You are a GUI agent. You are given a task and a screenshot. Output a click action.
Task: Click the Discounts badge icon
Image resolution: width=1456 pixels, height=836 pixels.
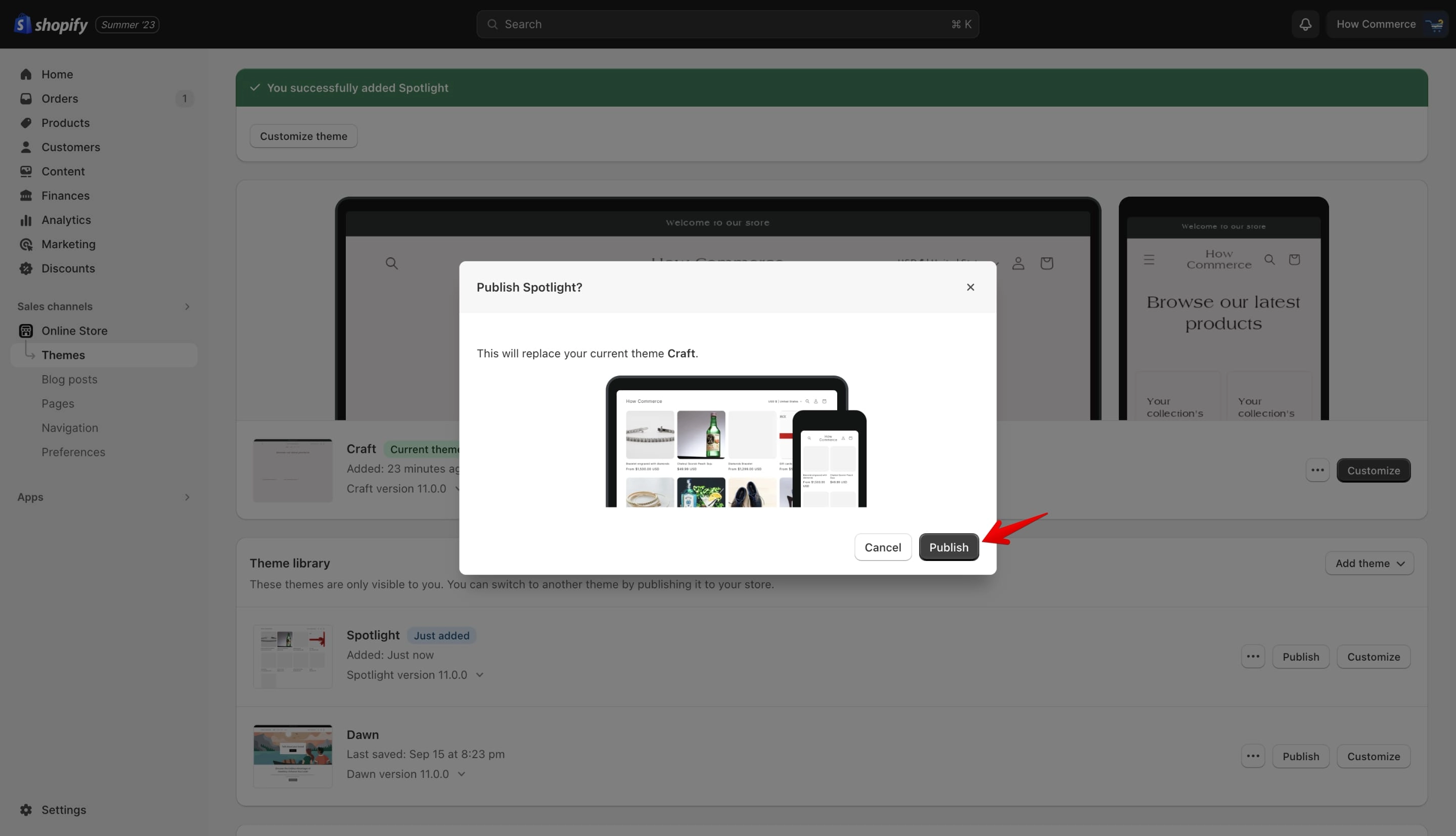(x=26, y=268)
